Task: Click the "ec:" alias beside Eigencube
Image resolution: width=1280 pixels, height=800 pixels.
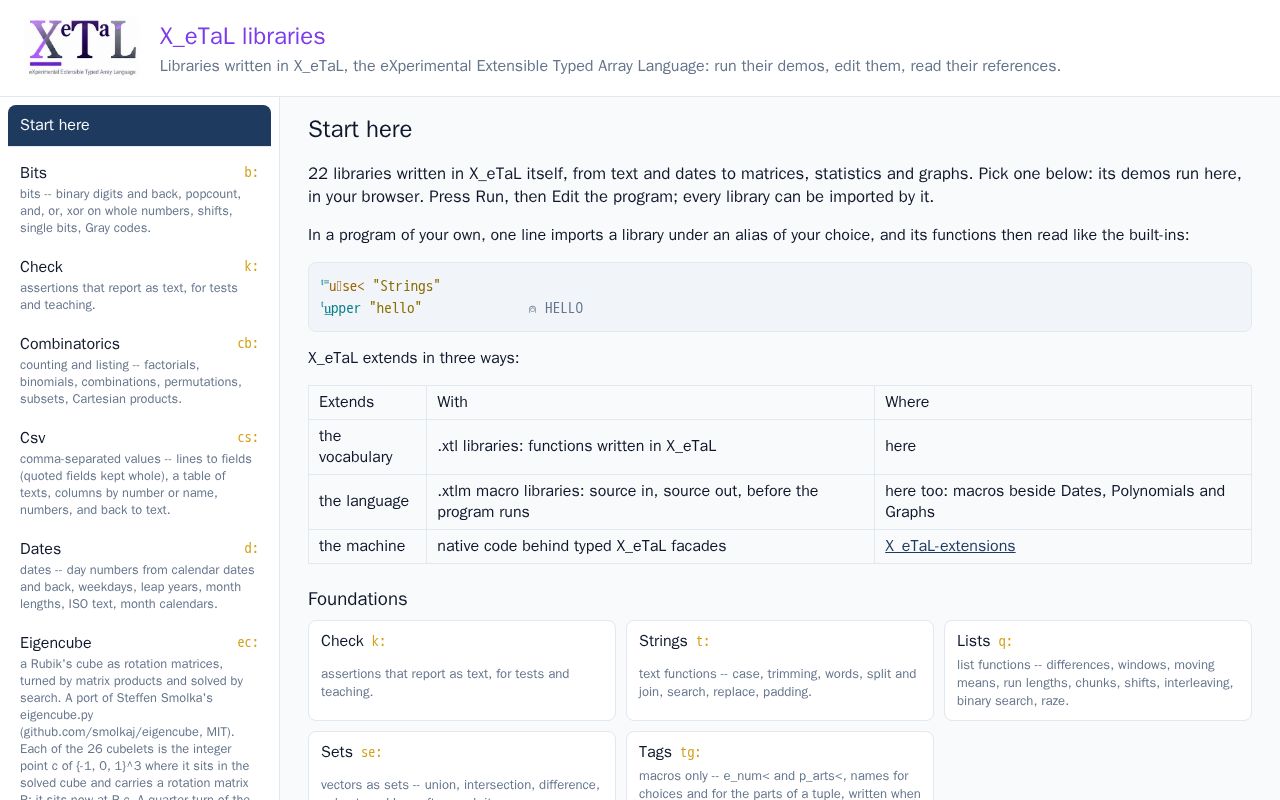Action: tap(248, 643)
